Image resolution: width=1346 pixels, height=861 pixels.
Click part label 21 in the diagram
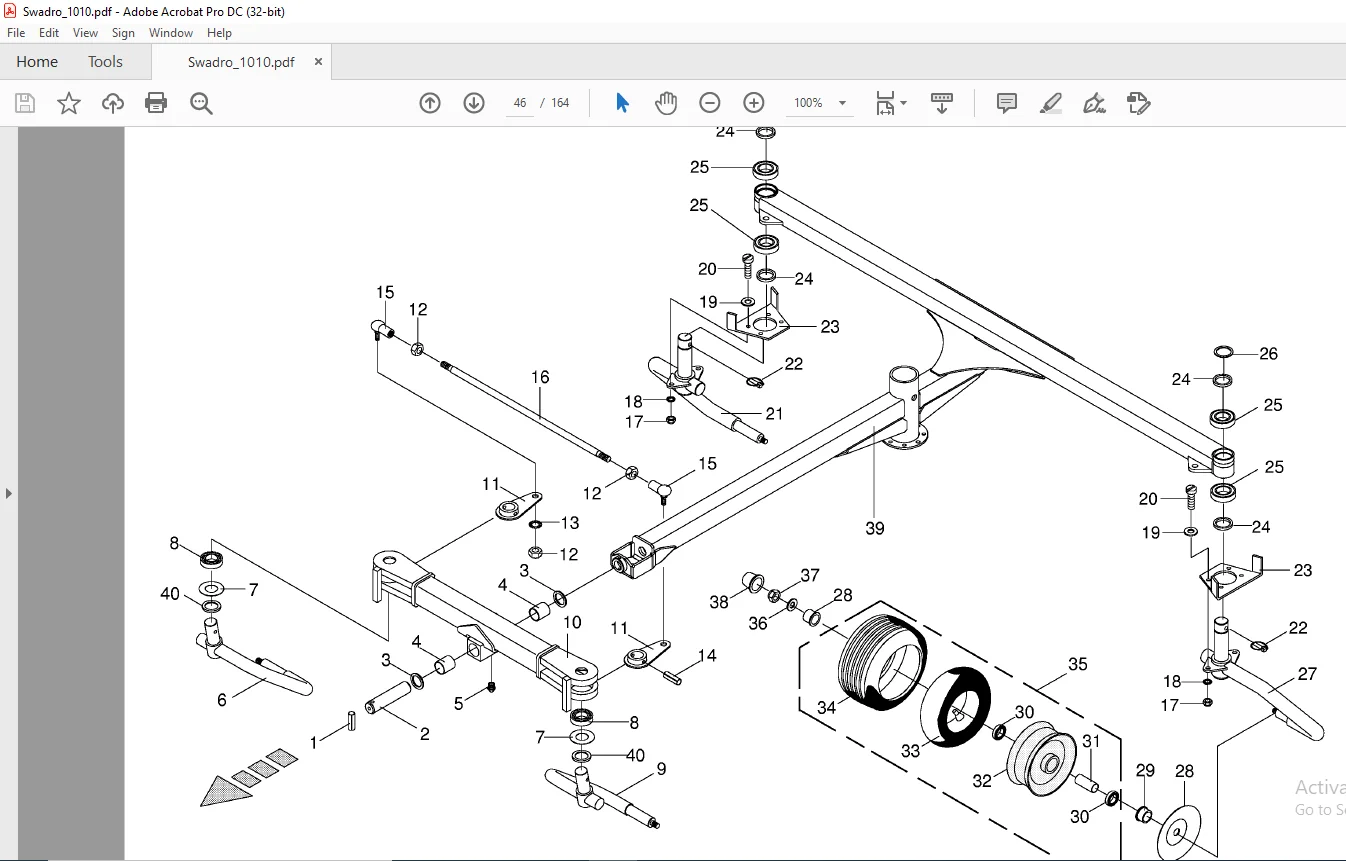(x=774, y=413)
